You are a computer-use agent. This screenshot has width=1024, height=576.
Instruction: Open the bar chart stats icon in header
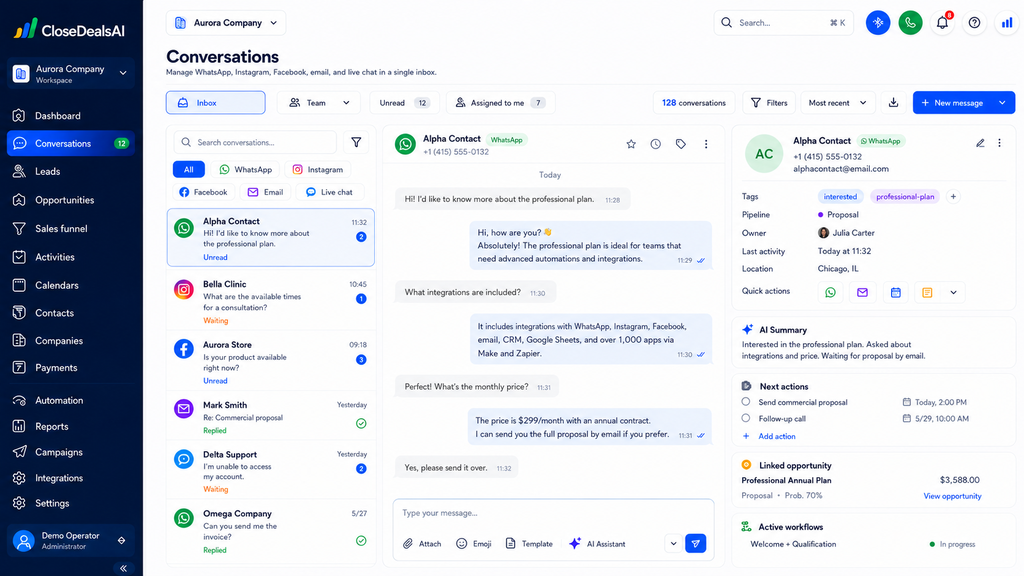(x=1006, y=23)
